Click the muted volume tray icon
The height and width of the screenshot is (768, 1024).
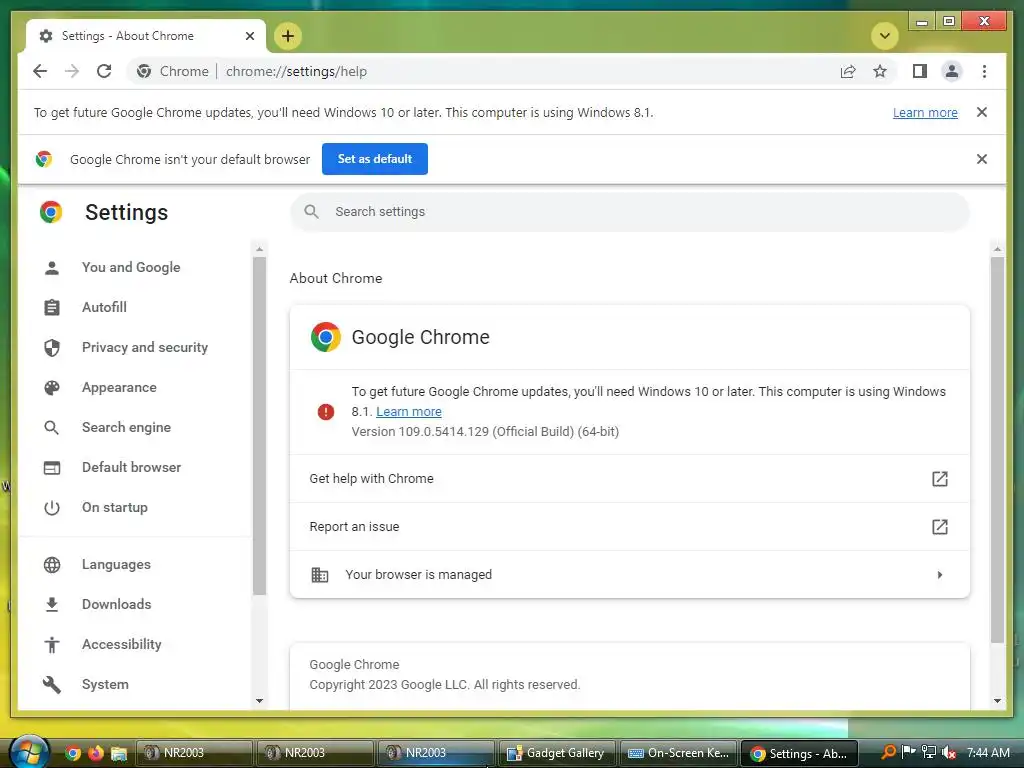tap(950, 752)
